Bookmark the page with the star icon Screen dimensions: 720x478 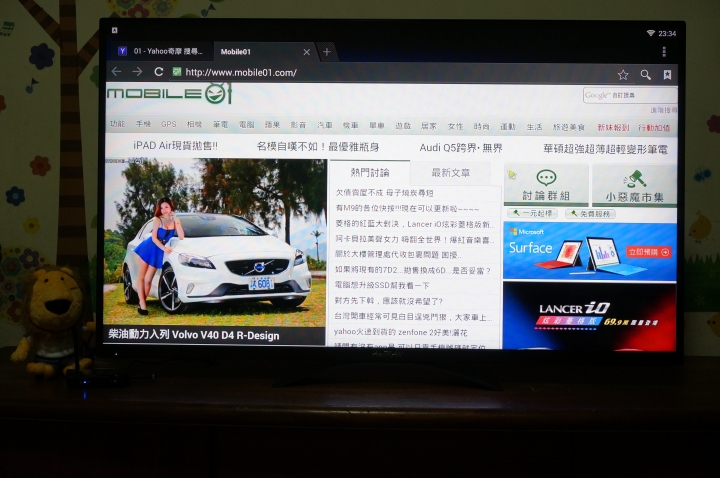(623, 75)
